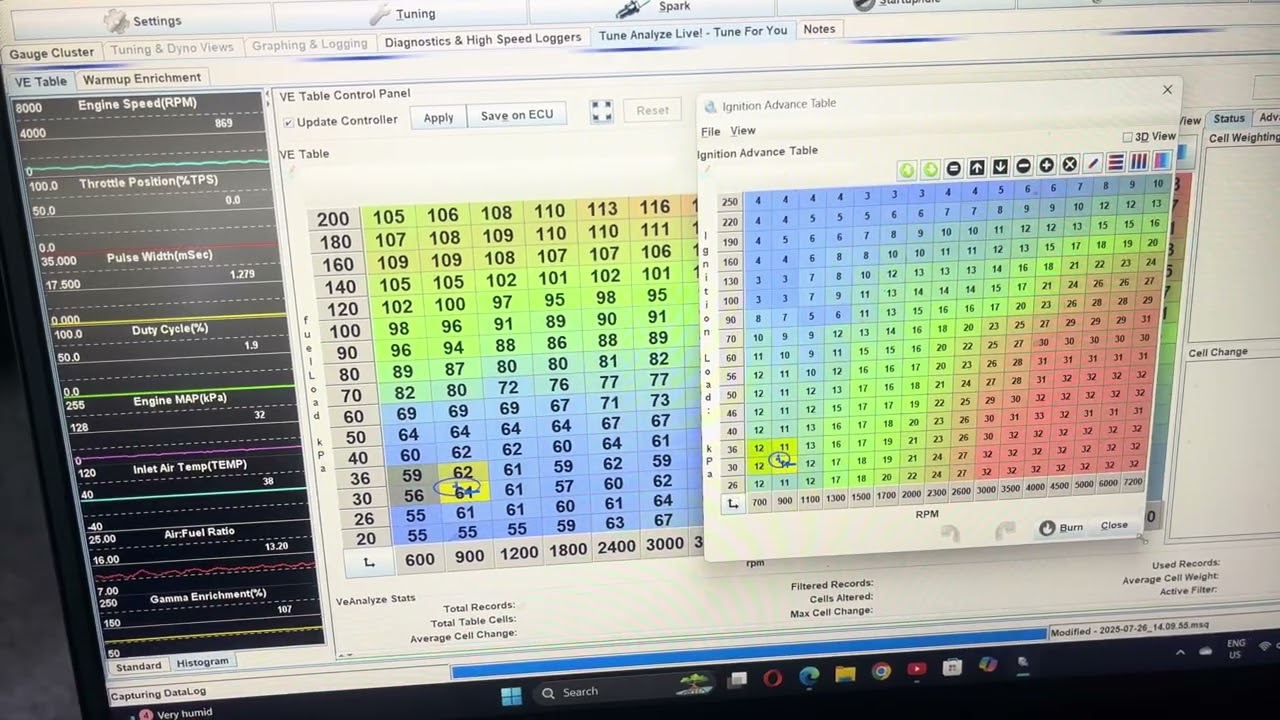1280x720 pixels.
Task: Click the add (plus) icon in Ignition toolbar
Action: click(x=1046, y=165)
